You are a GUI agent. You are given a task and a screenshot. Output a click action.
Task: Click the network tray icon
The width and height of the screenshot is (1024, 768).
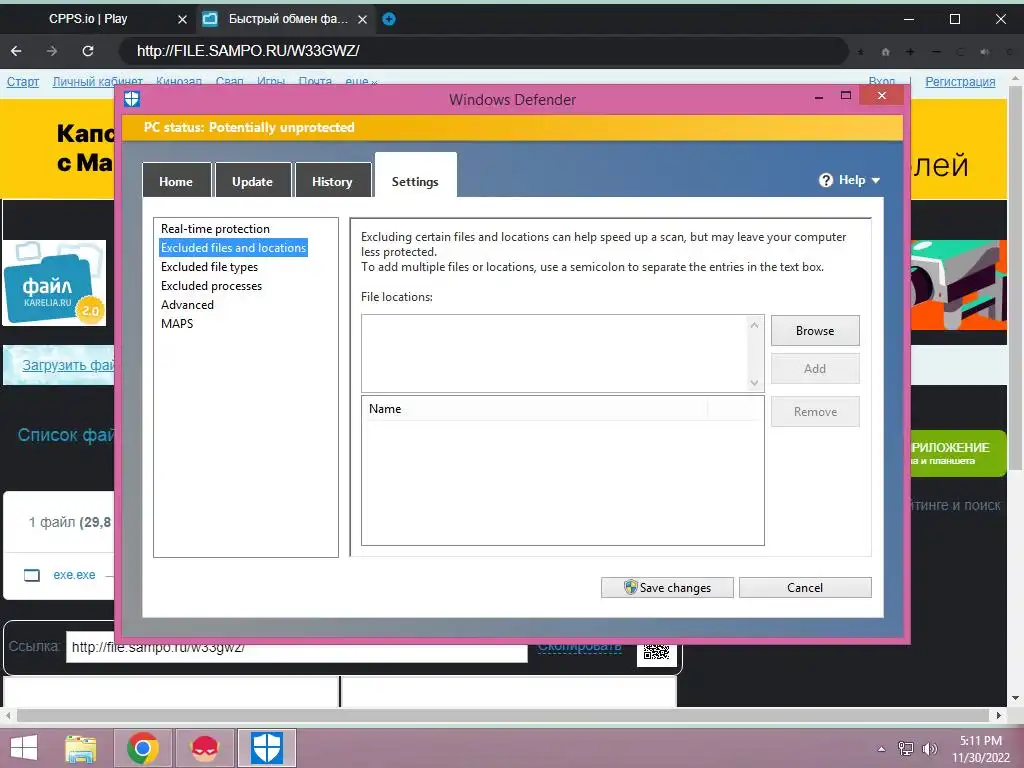(x=906, y=748)
